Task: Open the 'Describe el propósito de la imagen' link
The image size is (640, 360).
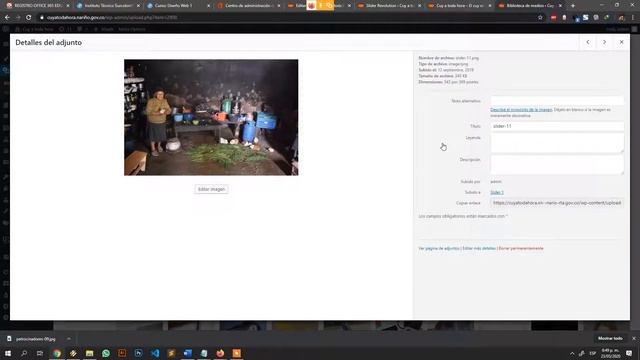Action: (x=521, y=110)
